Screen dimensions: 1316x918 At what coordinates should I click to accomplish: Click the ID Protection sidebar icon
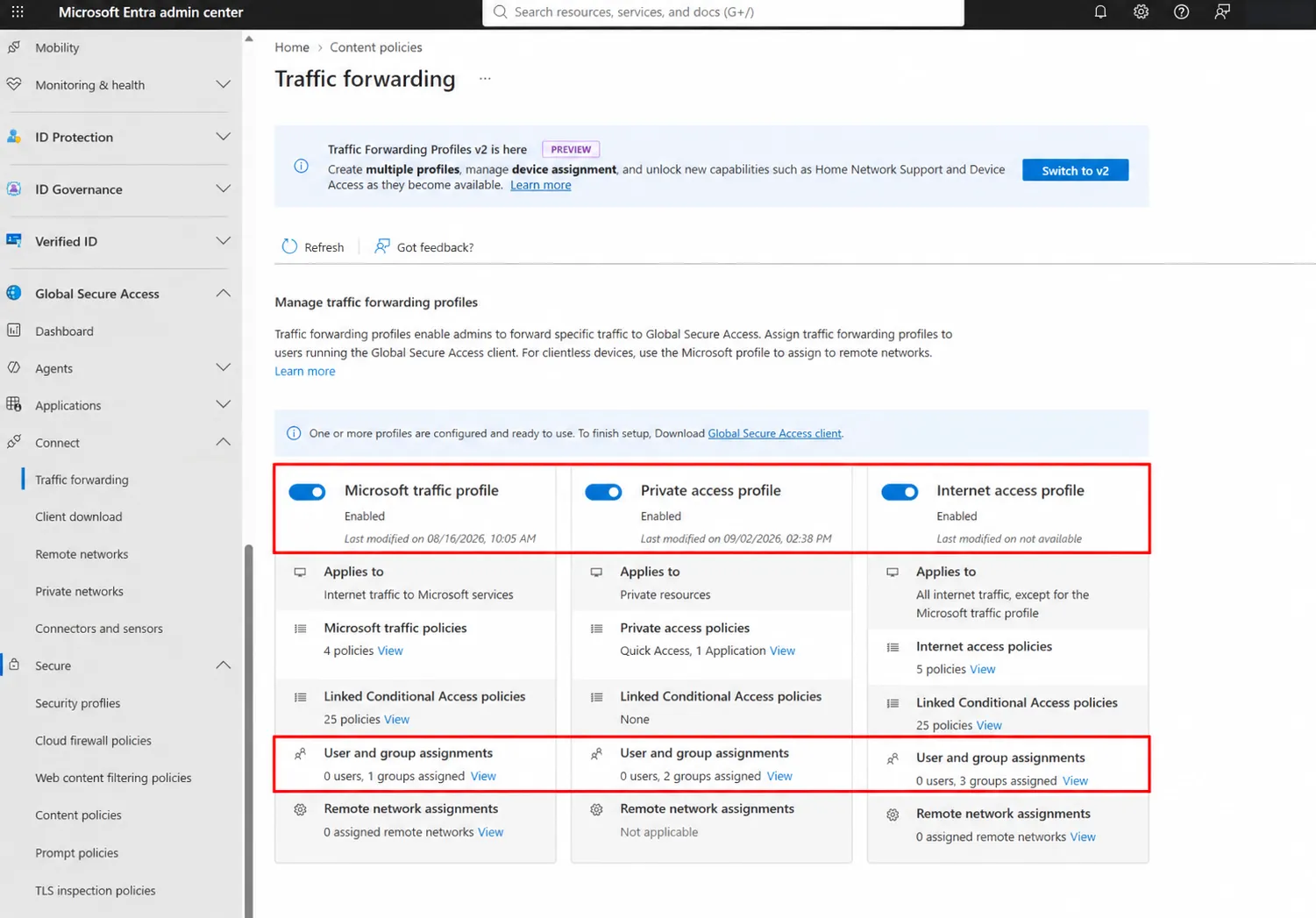click(14, 137)
